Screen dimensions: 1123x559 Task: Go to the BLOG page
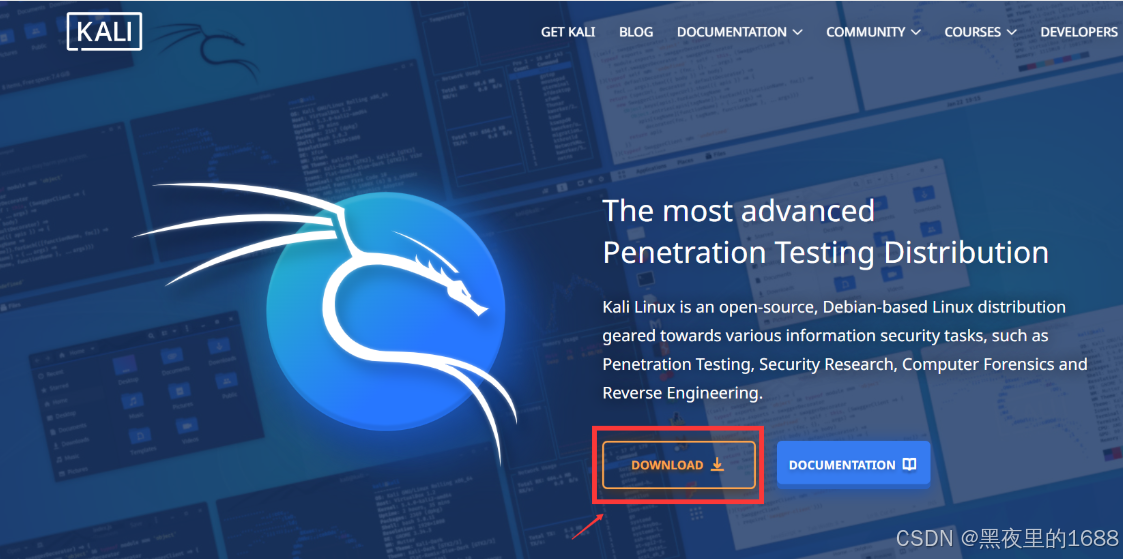click(636, 32)
